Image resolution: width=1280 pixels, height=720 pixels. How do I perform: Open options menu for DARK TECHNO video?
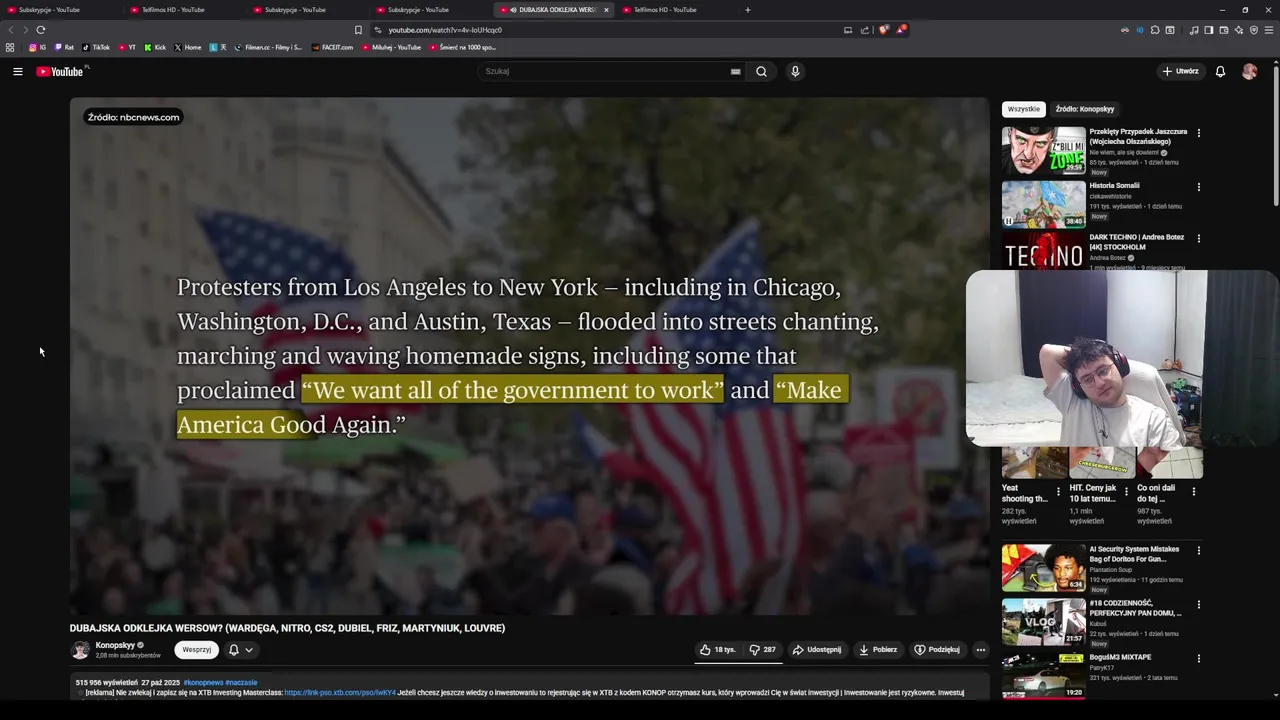(1198, 239)
